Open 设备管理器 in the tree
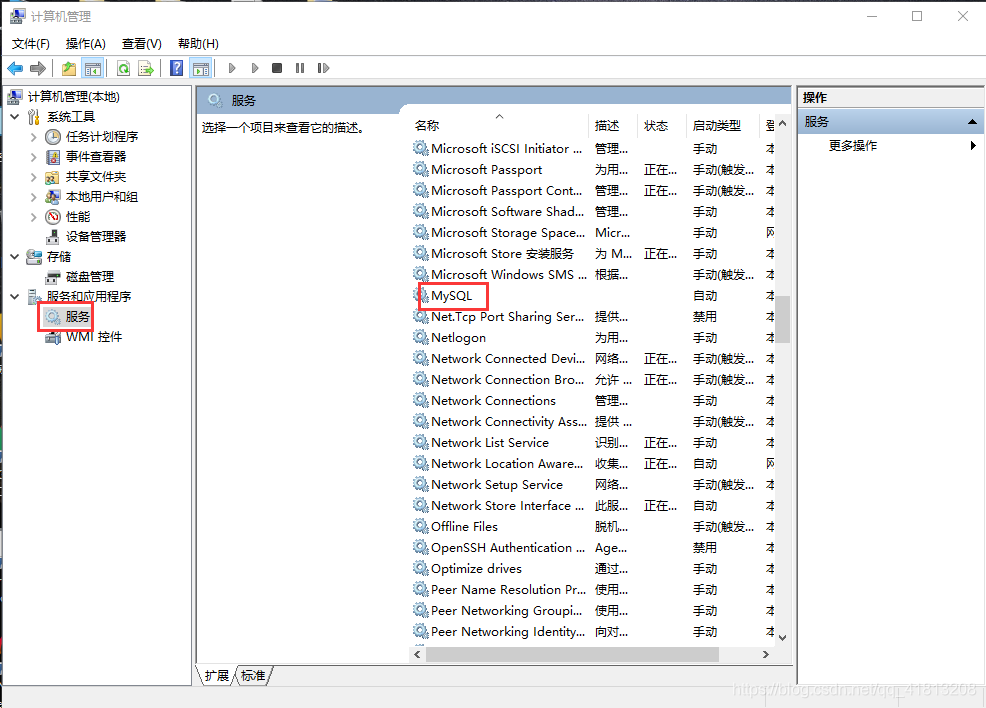This screenshot has height=708, width=986. pyautogui.click(x=96, y=236)
